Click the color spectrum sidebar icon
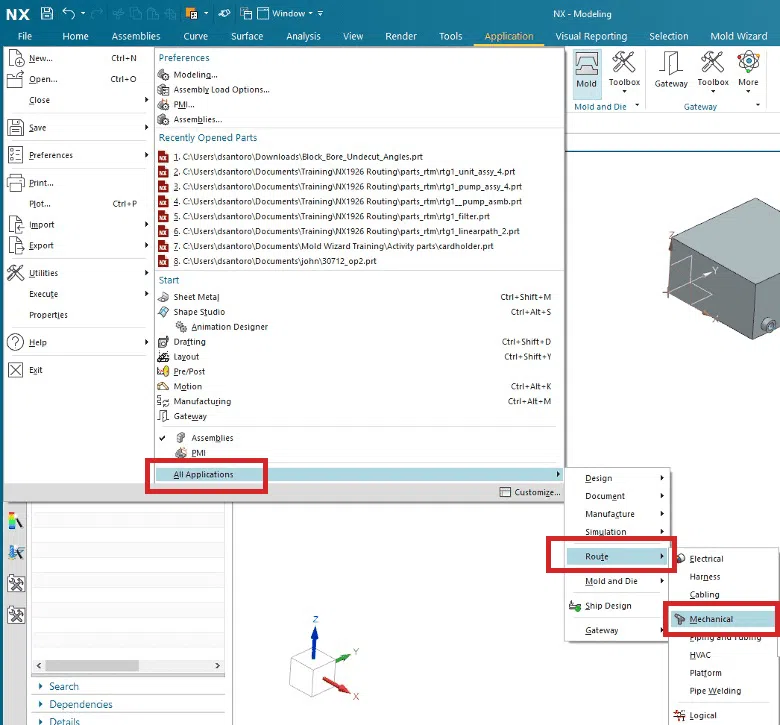 point(16,521)
